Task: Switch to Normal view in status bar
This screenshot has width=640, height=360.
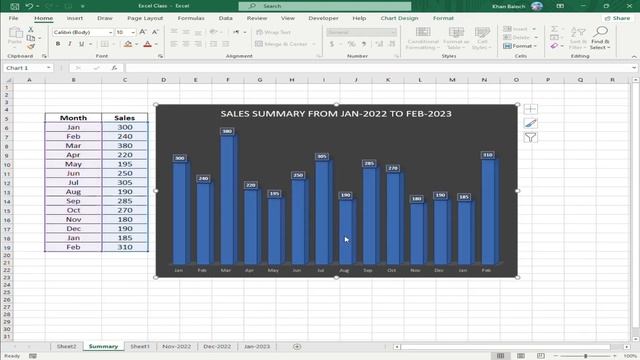Action: click(500, 356)
